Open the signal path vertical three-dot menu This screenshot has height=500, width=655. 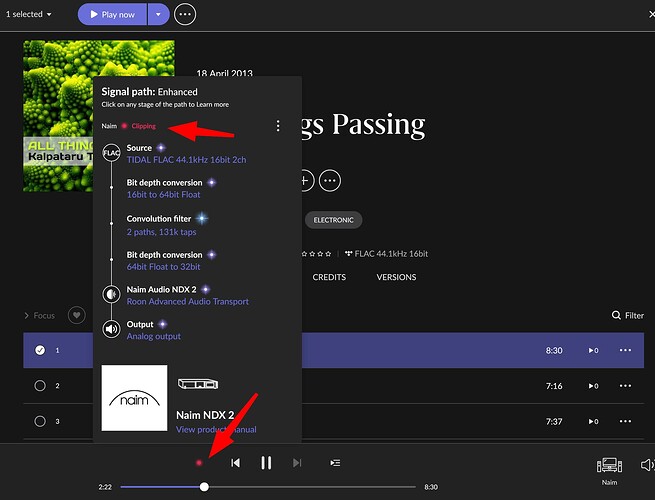[278, 126]
